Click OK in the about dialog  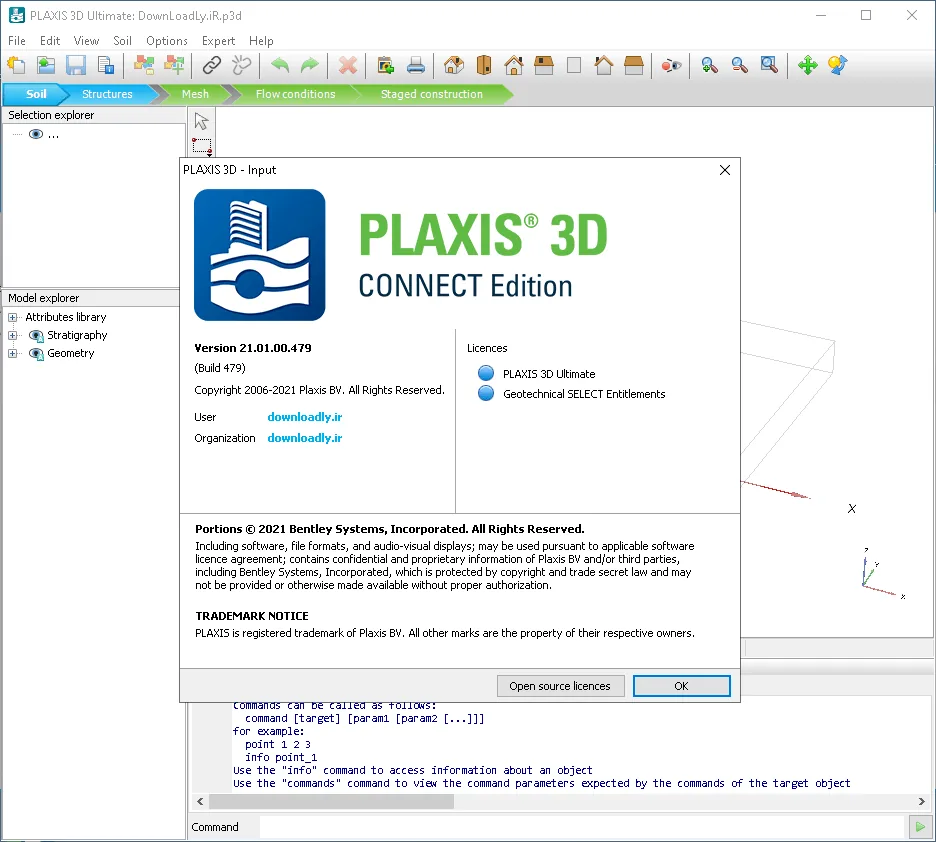681,686
